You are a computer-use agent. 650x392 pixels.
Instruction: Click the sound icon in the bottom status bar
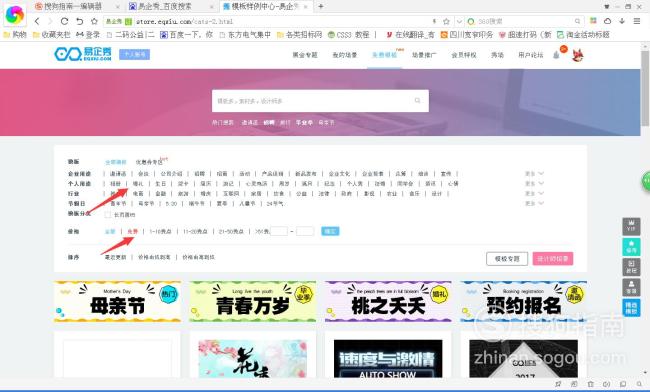tap(606, 384)
